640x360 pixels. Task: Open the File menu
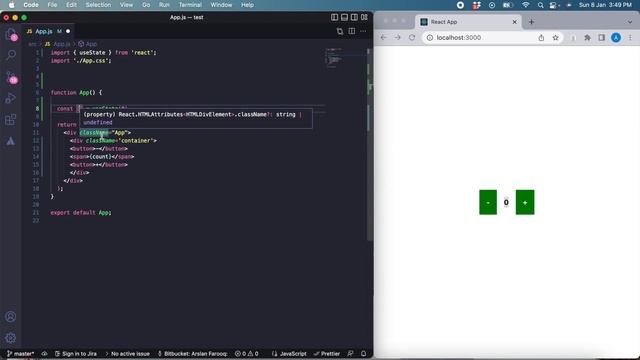pos(52,5)
